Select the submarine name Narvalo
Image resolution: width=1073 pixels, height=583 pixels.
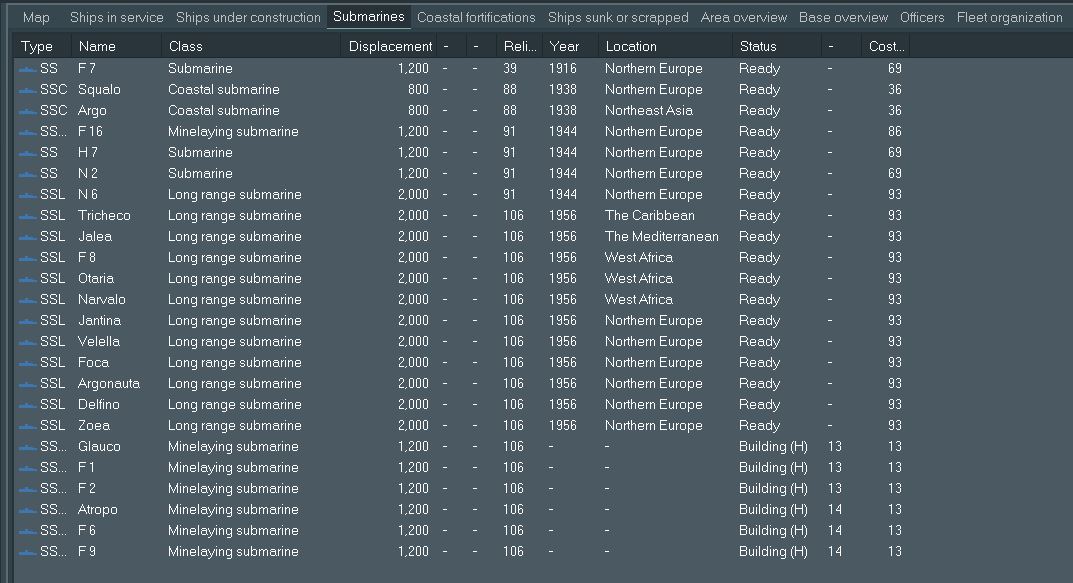[x=101, y=299]
